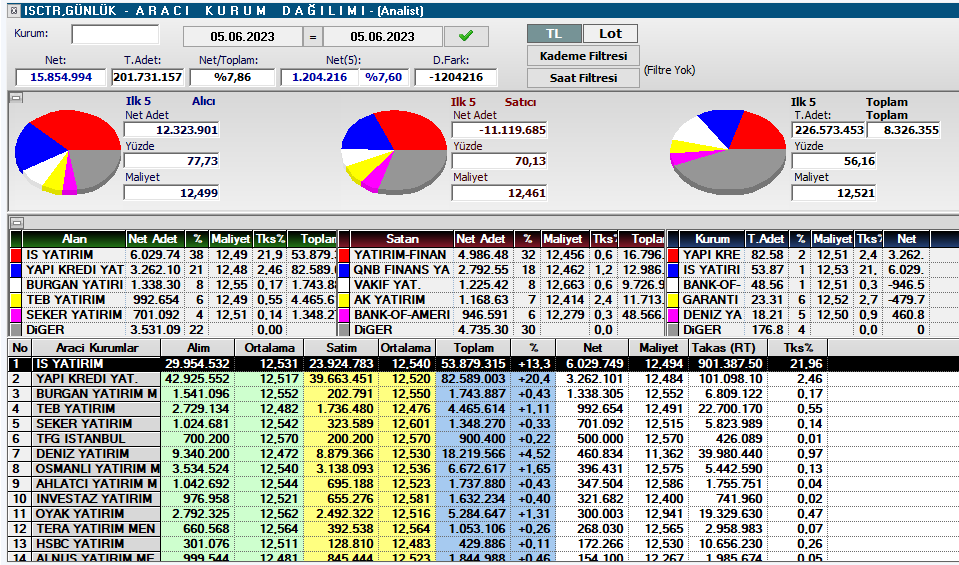This screenshot has height=565, width=959.
Task: Select the DENIZ YATIRIM row
Action: pyautogui.click(x=483, y=454)
